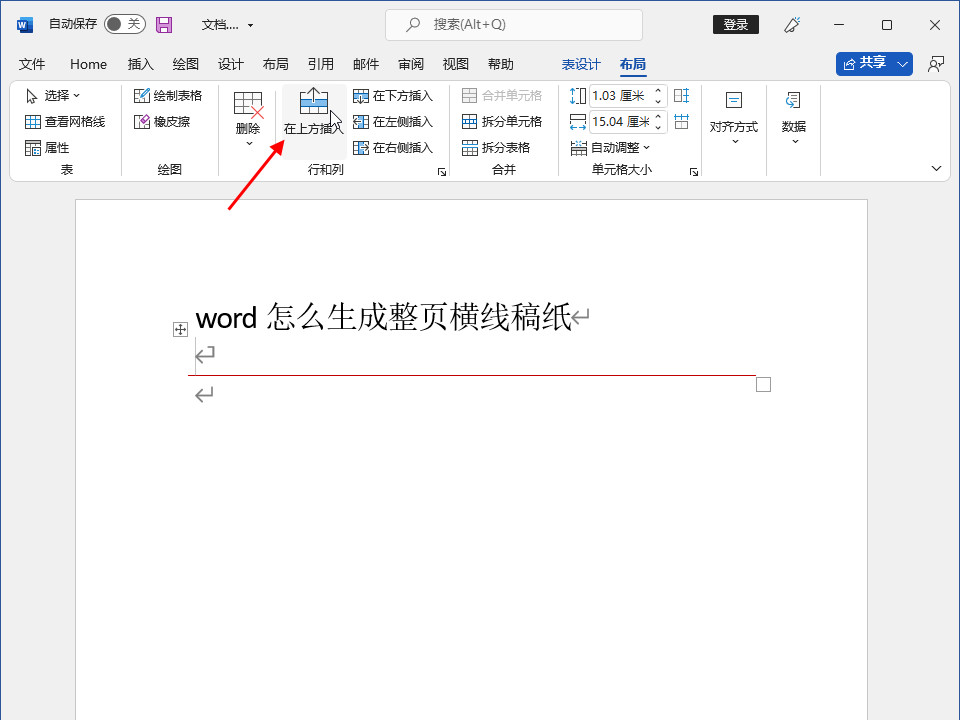Click the table move handle in document
Image resolution: width=960 pixels, height=720 pixels.
tap(180, 330)
